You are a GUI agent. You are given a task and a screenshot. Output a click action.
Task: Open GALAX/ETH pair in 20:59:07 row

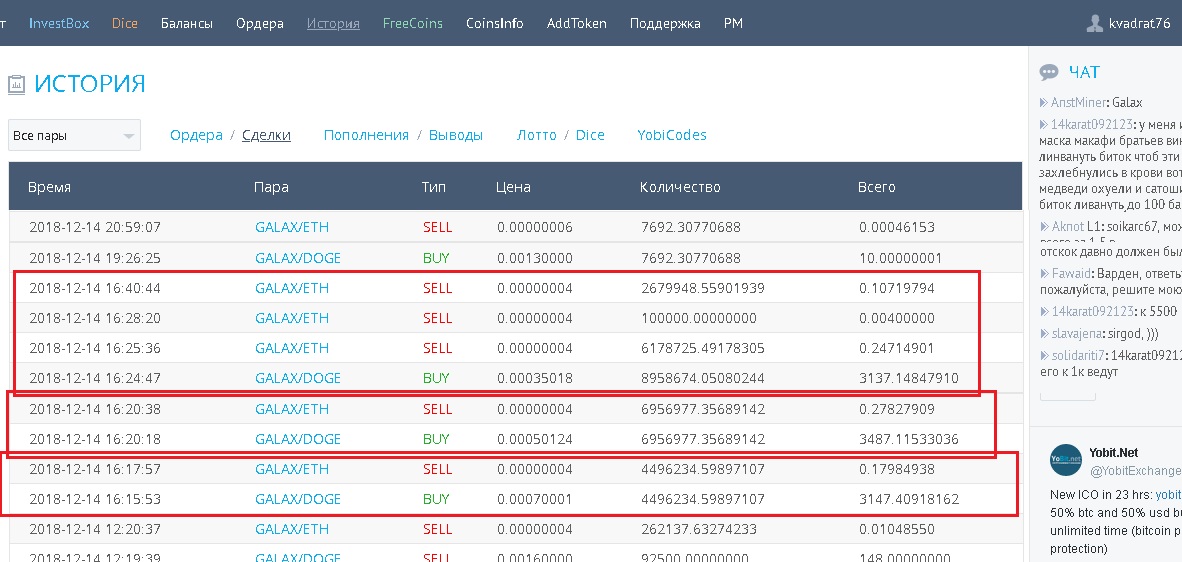(292, 228)
